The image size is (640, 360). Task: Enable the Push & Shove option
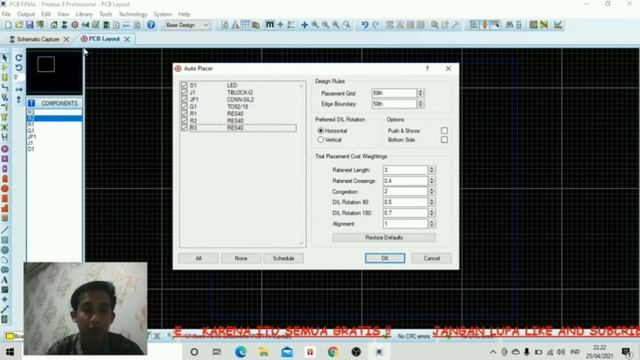click(x=444, y=131)
